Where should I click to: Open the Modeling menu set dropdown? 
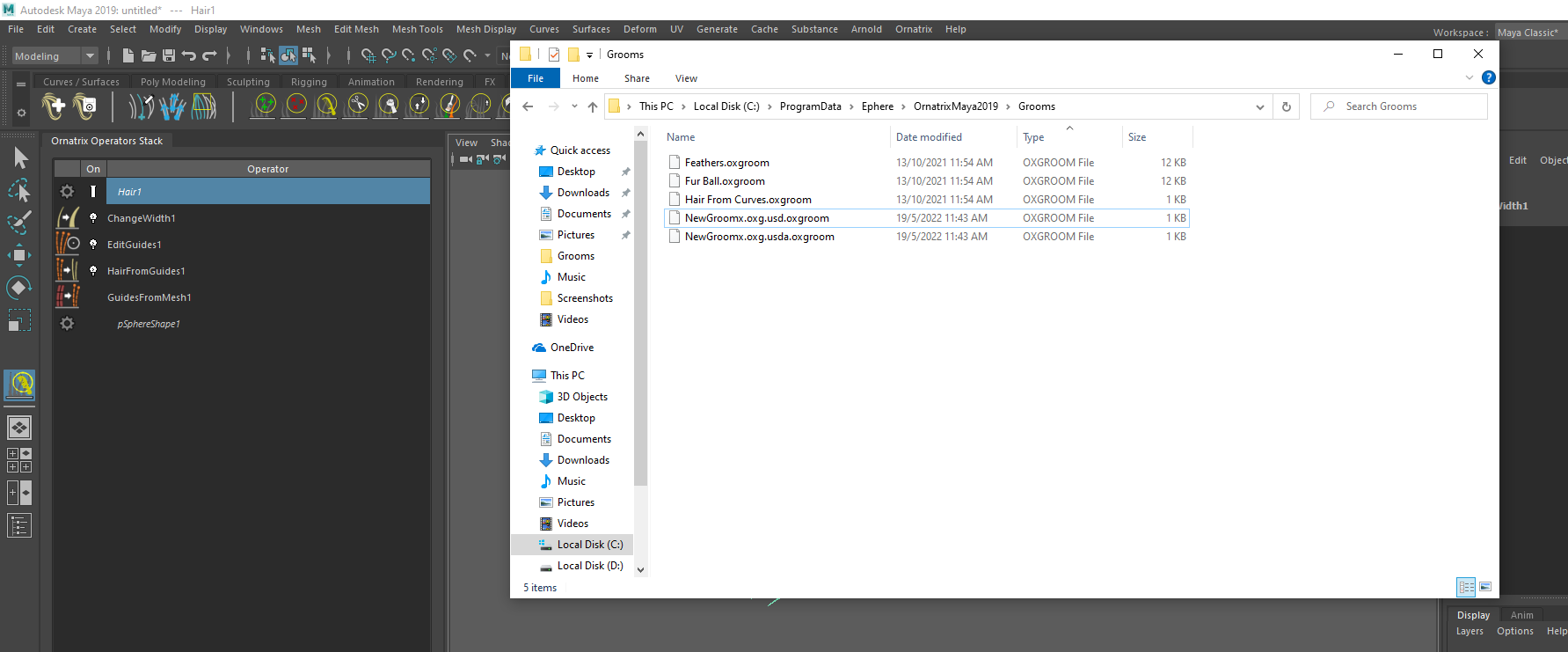[x=90, y=56]
